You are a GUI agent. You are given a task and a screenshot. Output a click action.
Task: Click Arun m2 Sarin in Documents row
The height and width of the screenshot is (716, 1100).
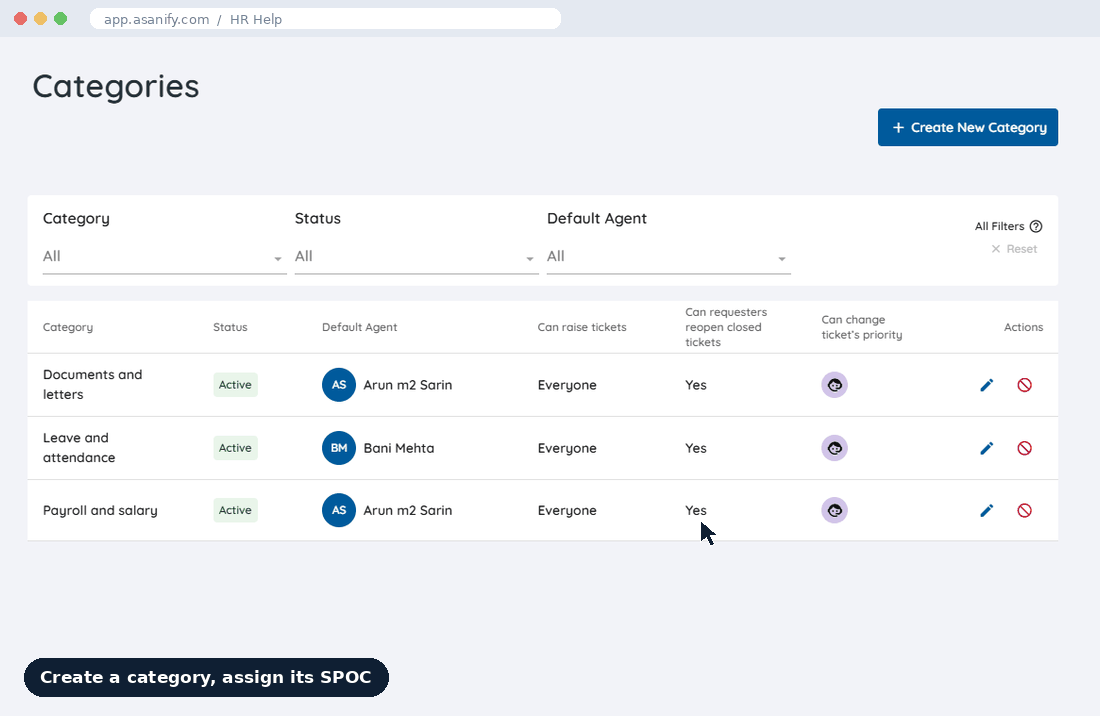point(408,385)
